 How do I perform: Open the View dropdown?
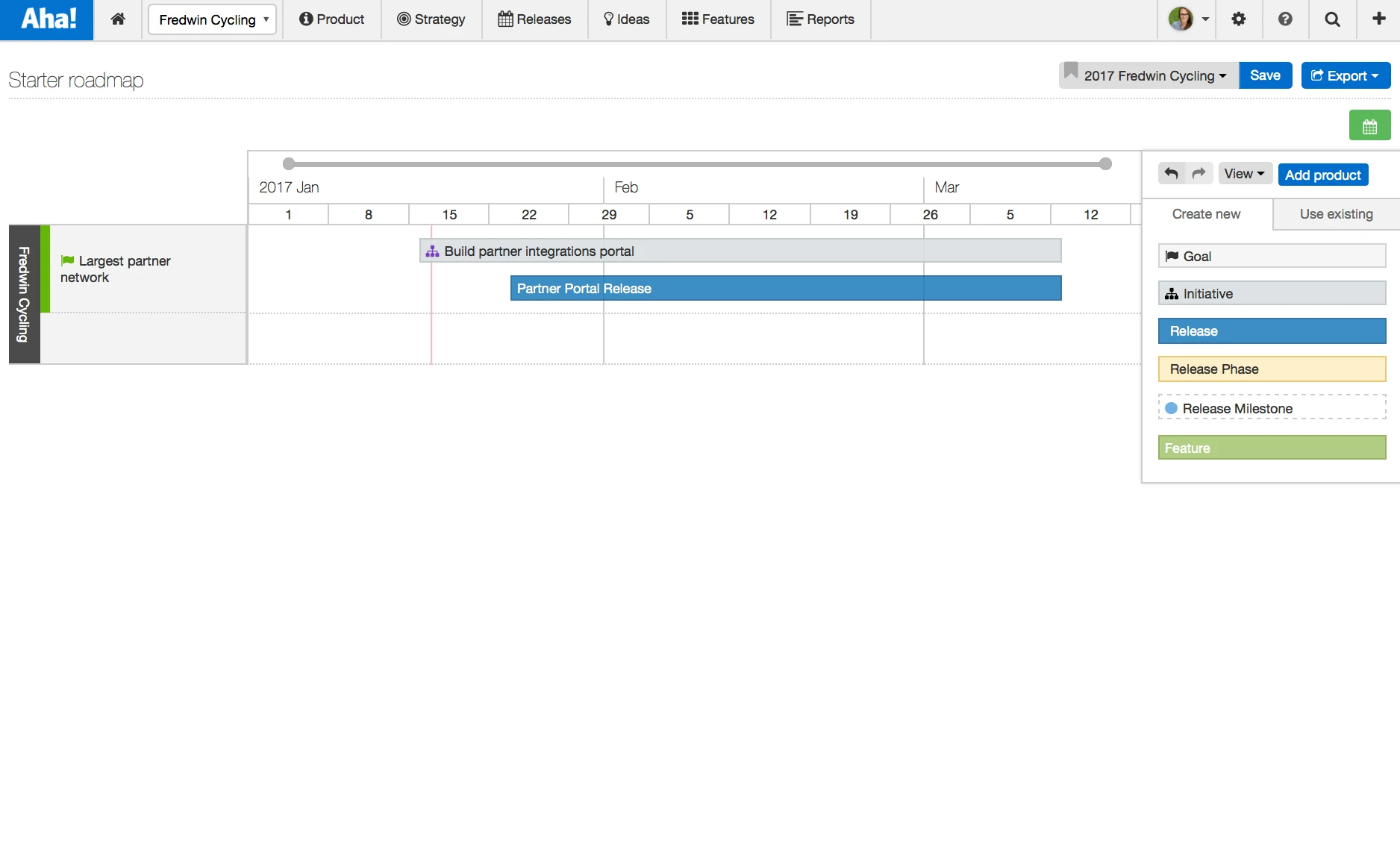(1245, 174)
